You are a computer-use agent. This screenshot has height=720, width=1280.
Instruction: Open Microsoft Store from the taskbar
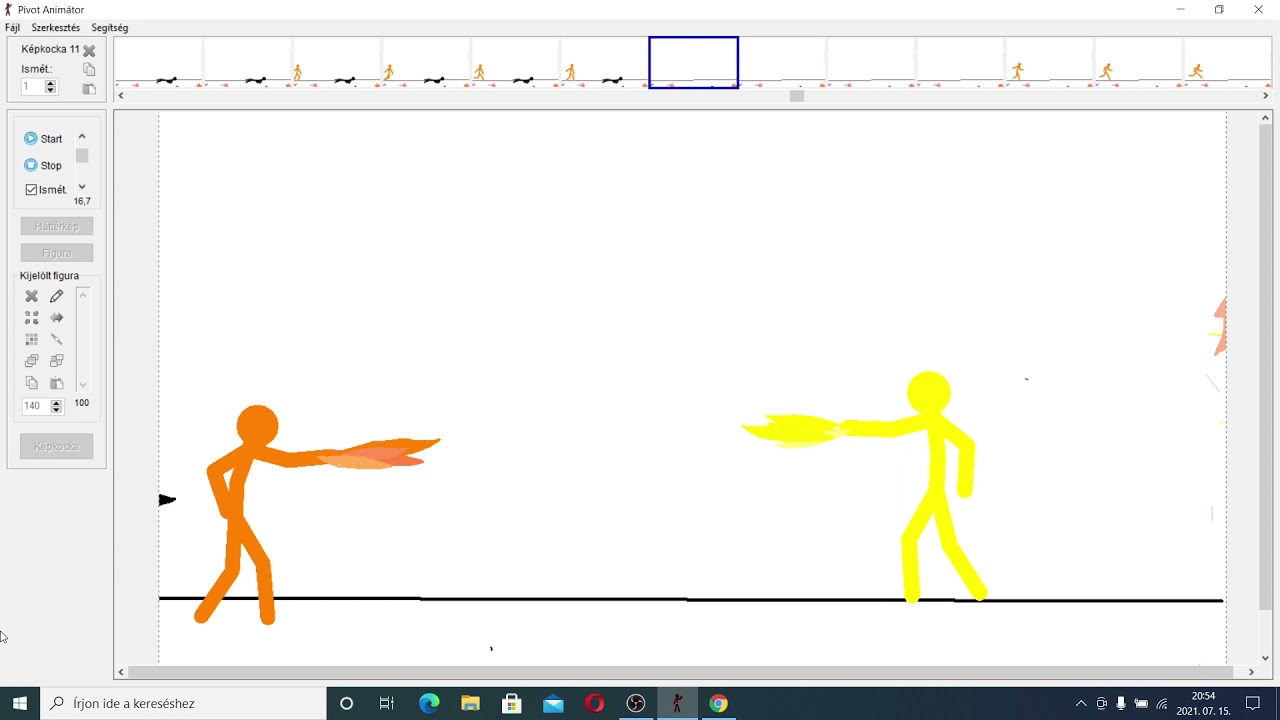point(512,703)
